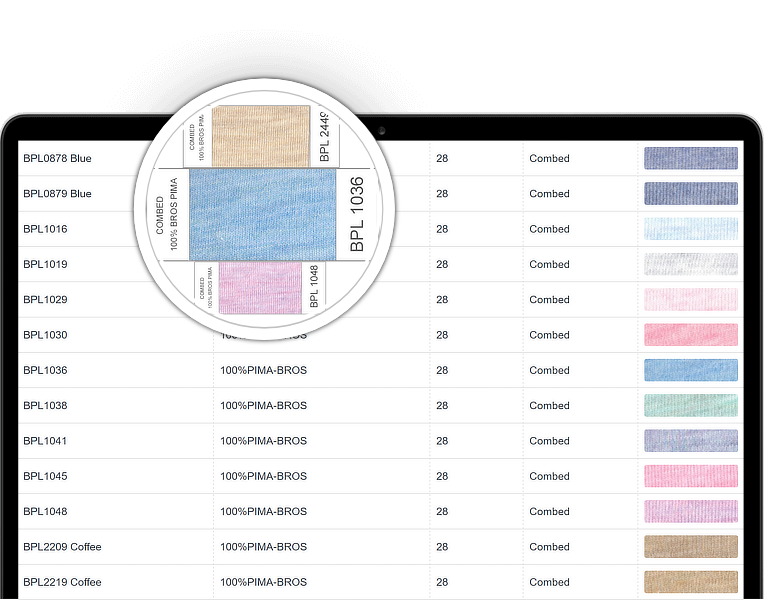Click the enlarged BPL 1036 blue fabric sample

coord(261,214)
